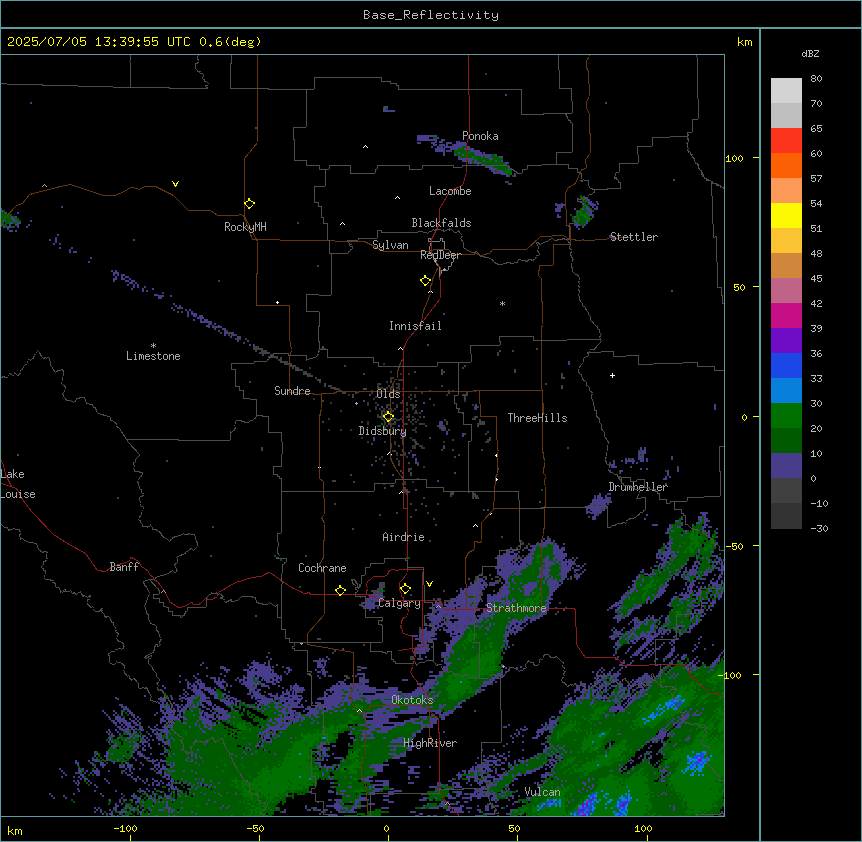Click the white asterisk east of Innisfail

[502, 304]
